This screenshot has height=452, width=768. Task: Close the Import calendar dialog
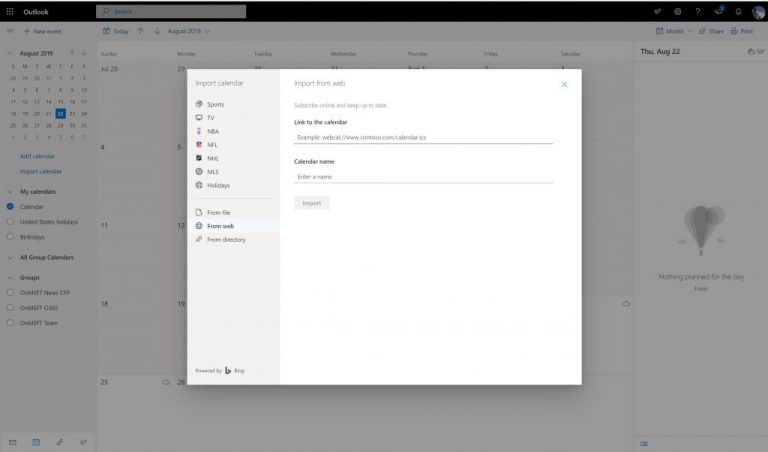(564, 84)
